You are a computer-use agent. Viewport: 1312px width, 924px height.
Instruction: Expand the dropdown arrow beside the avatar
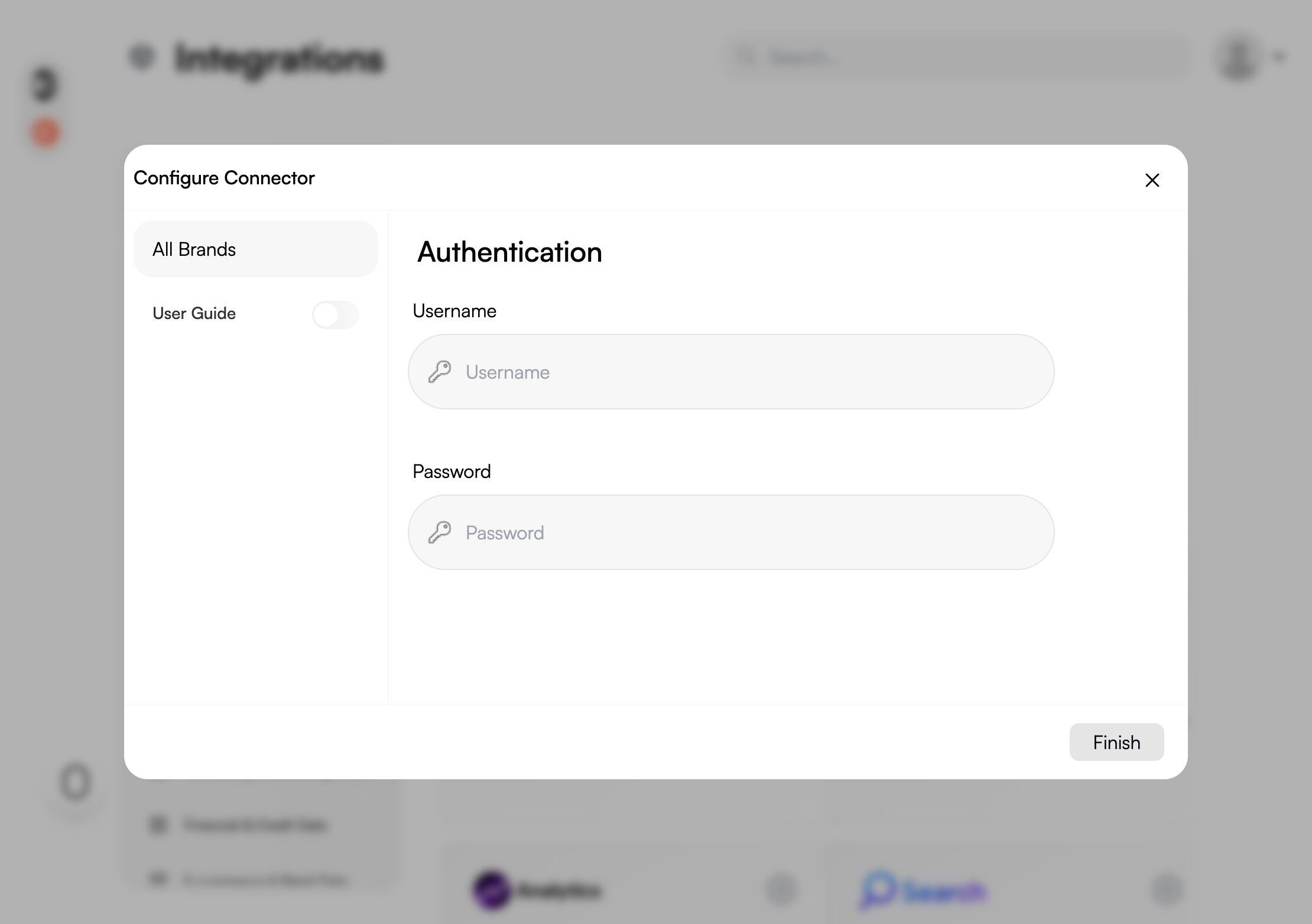coord(1279,57)
